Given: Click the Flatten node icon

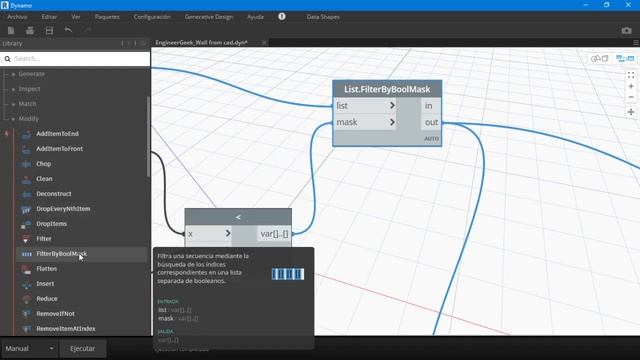Looking at the screenshot, I should pos(26,269).
